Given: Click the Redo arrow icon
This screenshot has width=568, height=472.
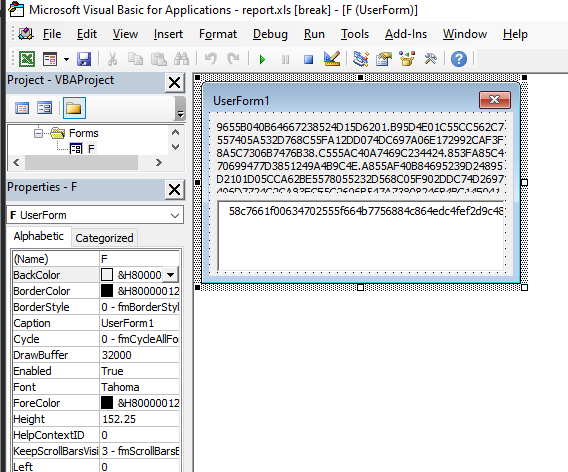Looking at the screenshot, I should pos(233,59).
